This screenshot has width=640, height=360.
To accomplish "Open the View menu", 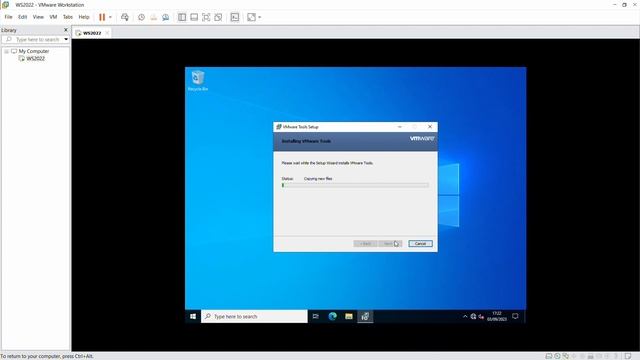I will point(38,17).
